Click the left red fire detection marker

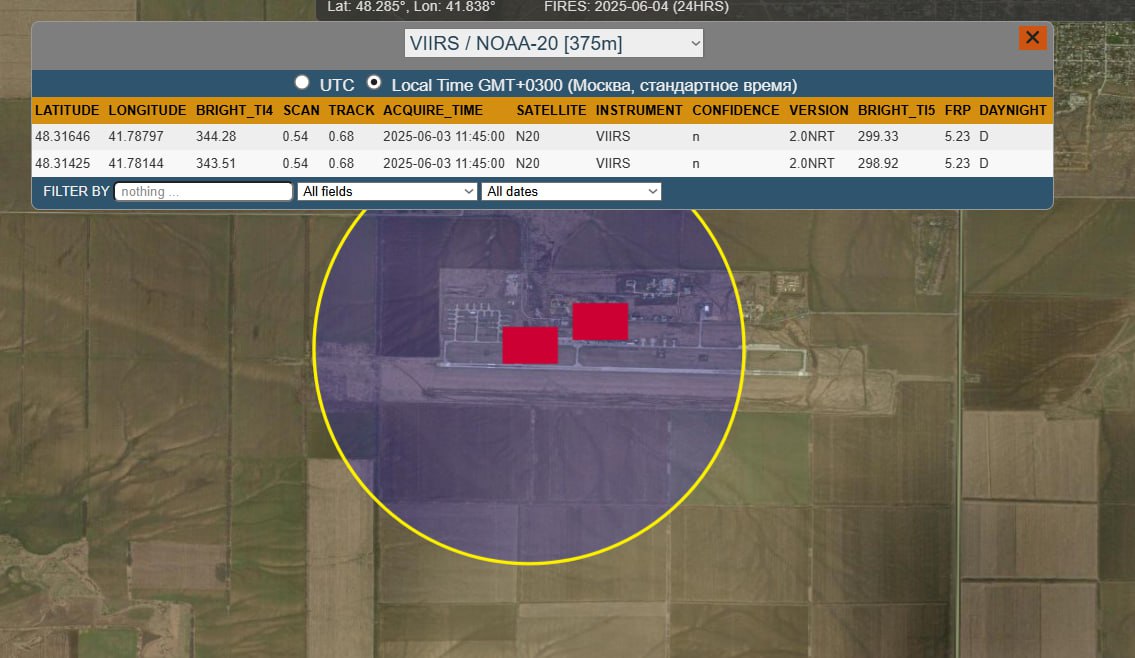[529, 345]
